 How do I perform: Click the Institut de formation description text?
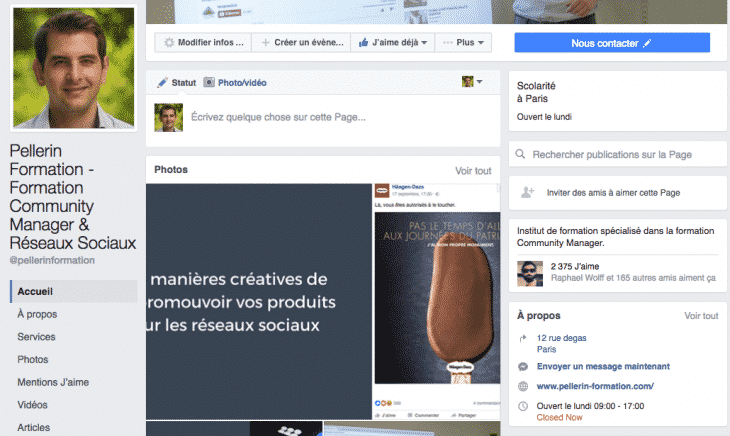(615, 237)
